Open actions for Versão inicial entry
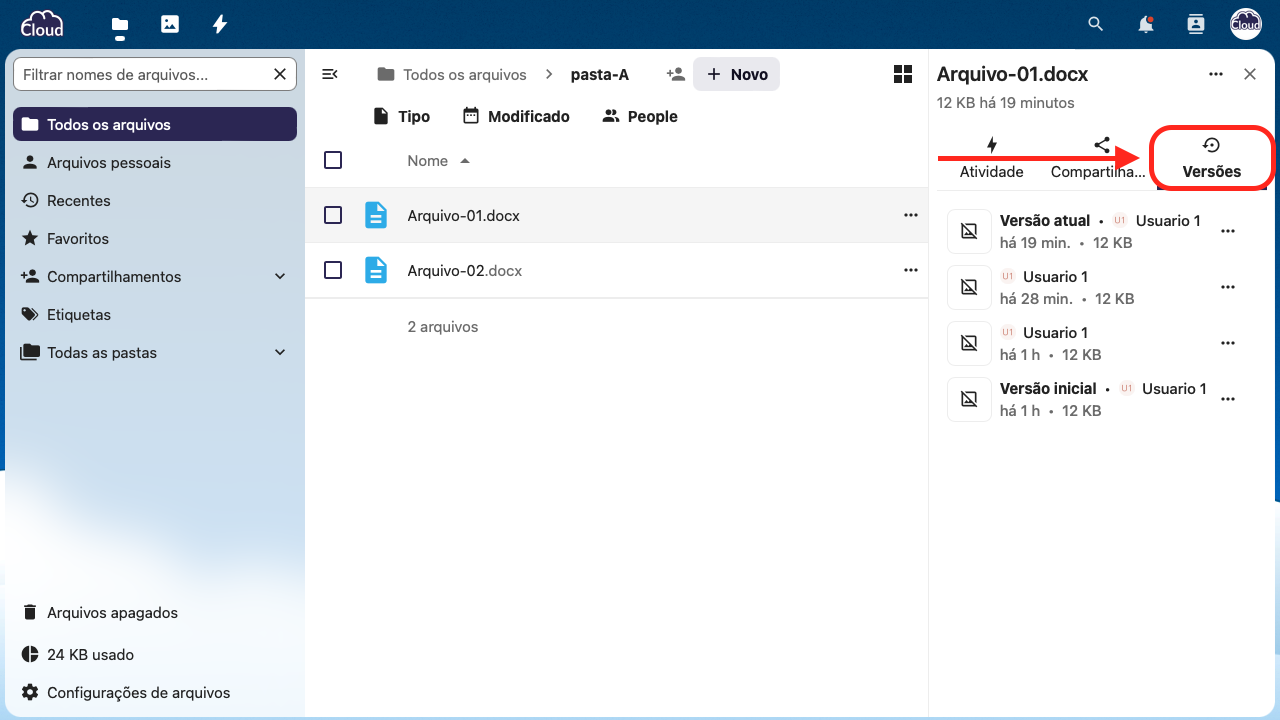The width and height of the screenshot is (1280, 720). (1228, 399)
